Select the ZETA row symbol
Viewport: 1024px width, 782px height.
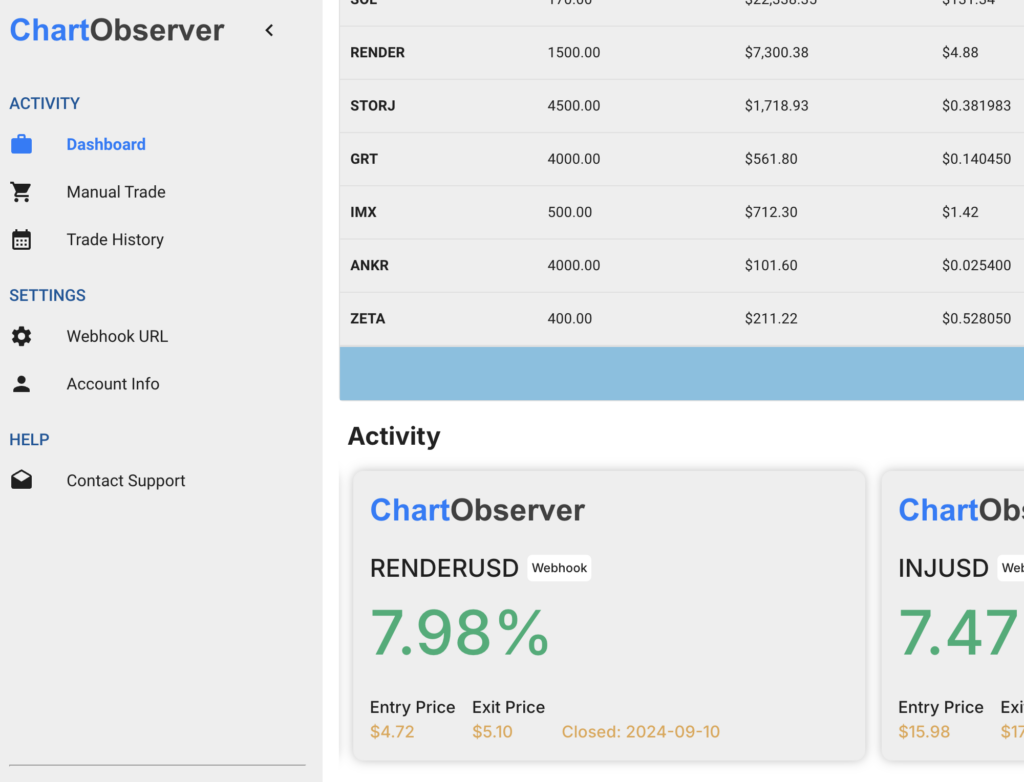tap(368, 319)
